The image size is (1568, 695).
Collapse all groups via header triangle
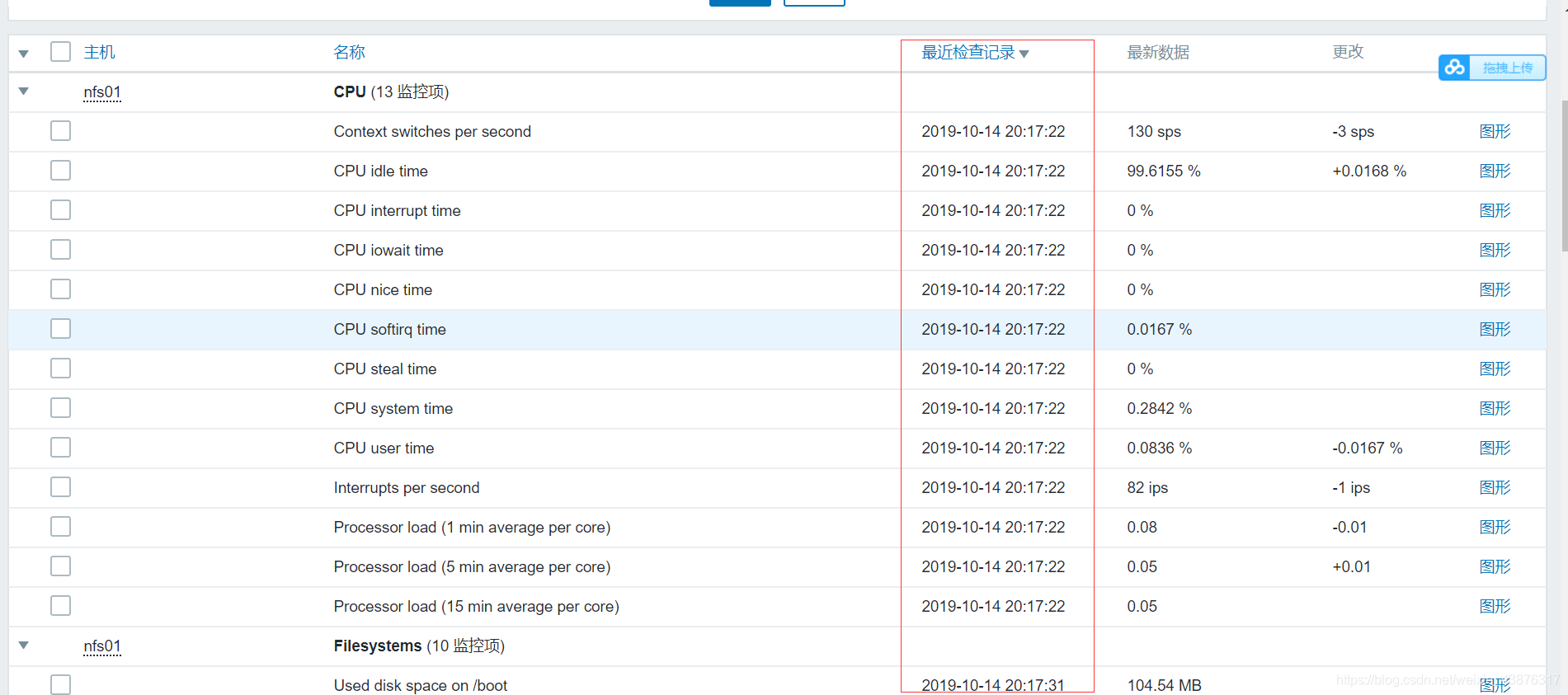point(24,54)
